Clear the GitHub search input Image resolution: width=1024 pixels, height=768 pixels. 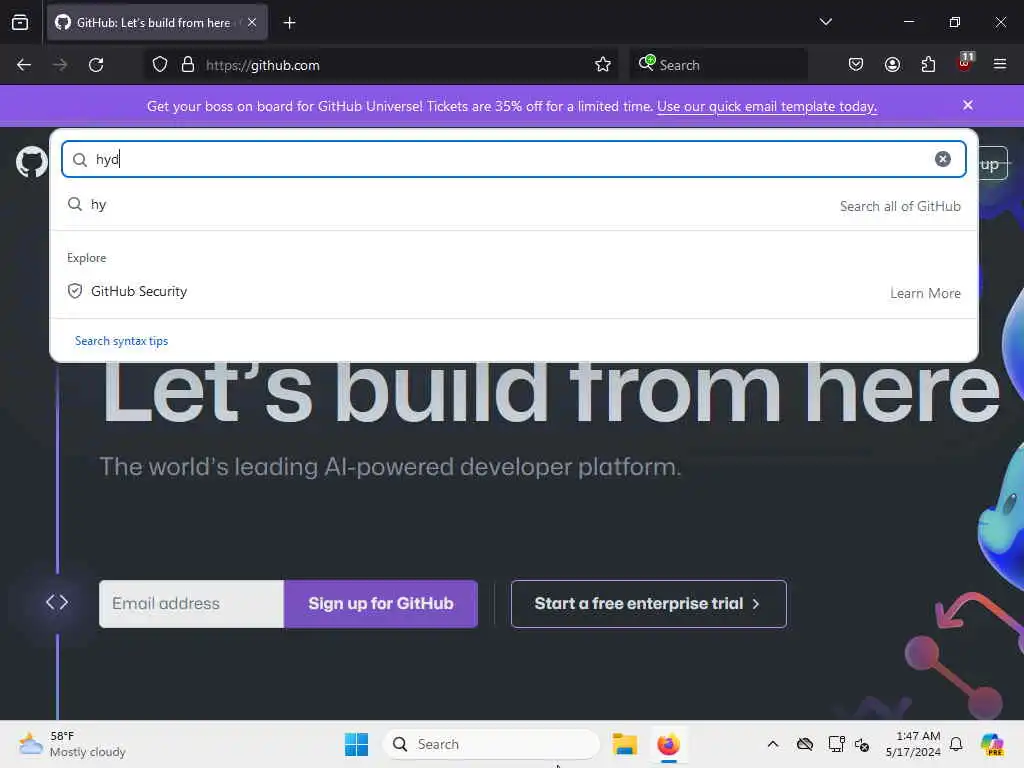[x=942, y=159]
